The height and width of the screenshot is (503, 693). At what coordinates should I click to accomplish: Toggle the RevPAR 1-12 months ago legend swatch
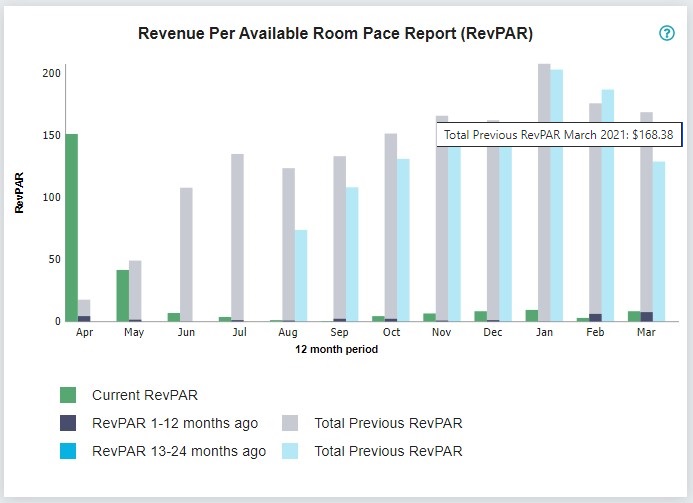click(x=68, y=423)
